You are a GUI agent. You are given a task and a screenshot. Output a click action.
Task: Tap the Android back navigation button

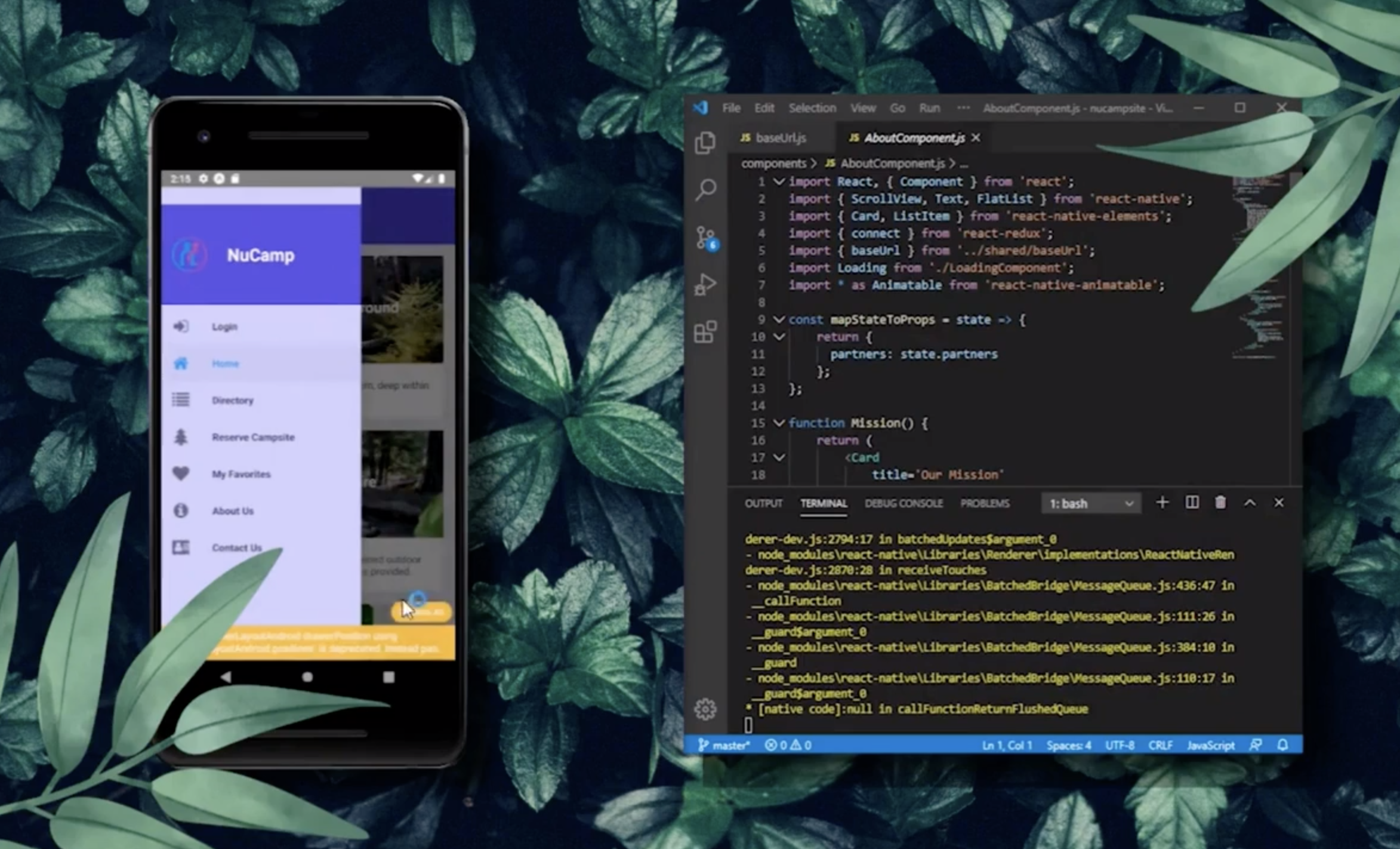(x=226, y=676)
